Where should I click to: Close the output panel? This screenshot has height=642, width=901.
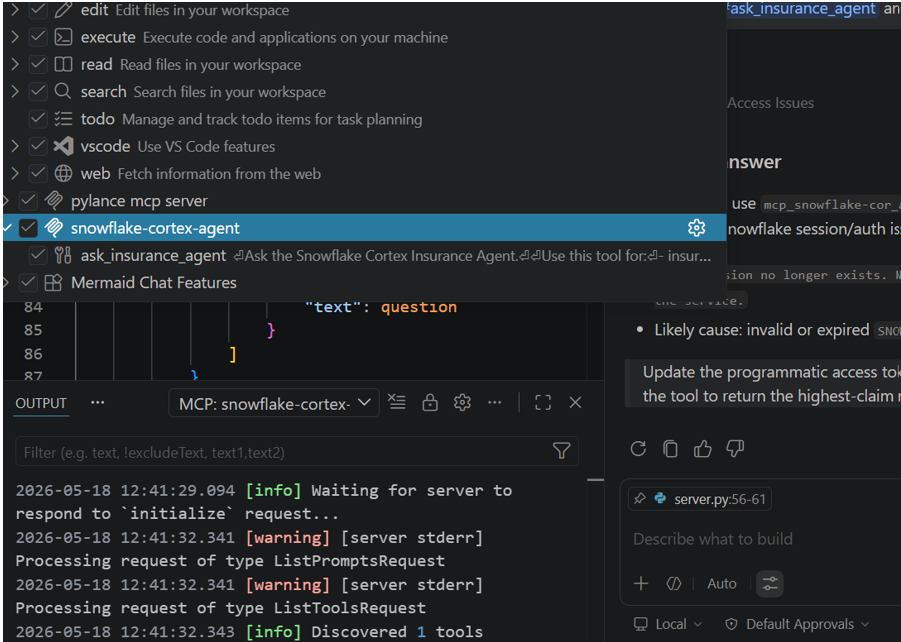pos(575,403)
